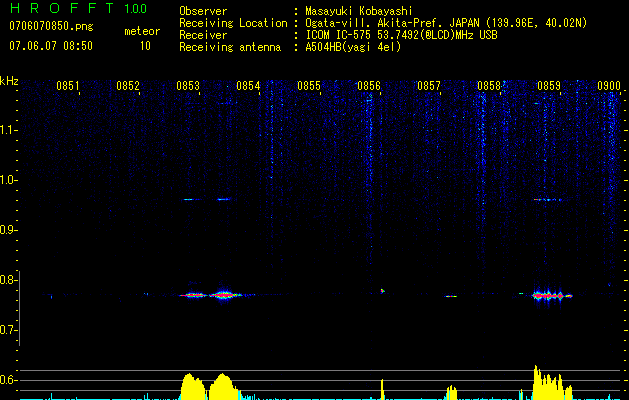629x400 pixels.
Task: Click the date stamp 07.06.07 08:50
Action: (51, 46)
